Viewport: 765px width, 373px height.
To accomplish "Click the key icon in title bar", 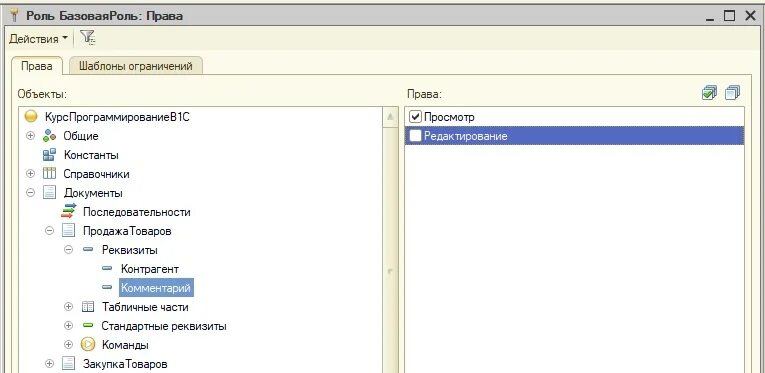I will coord(14,16).
